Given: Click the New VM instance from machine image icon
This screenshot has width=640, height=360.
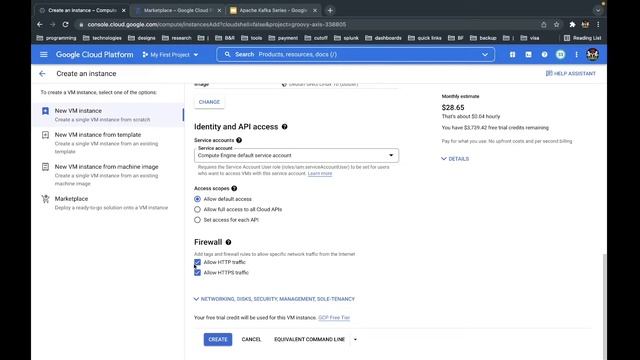Looking at the screenshot, I should [45, 167].
